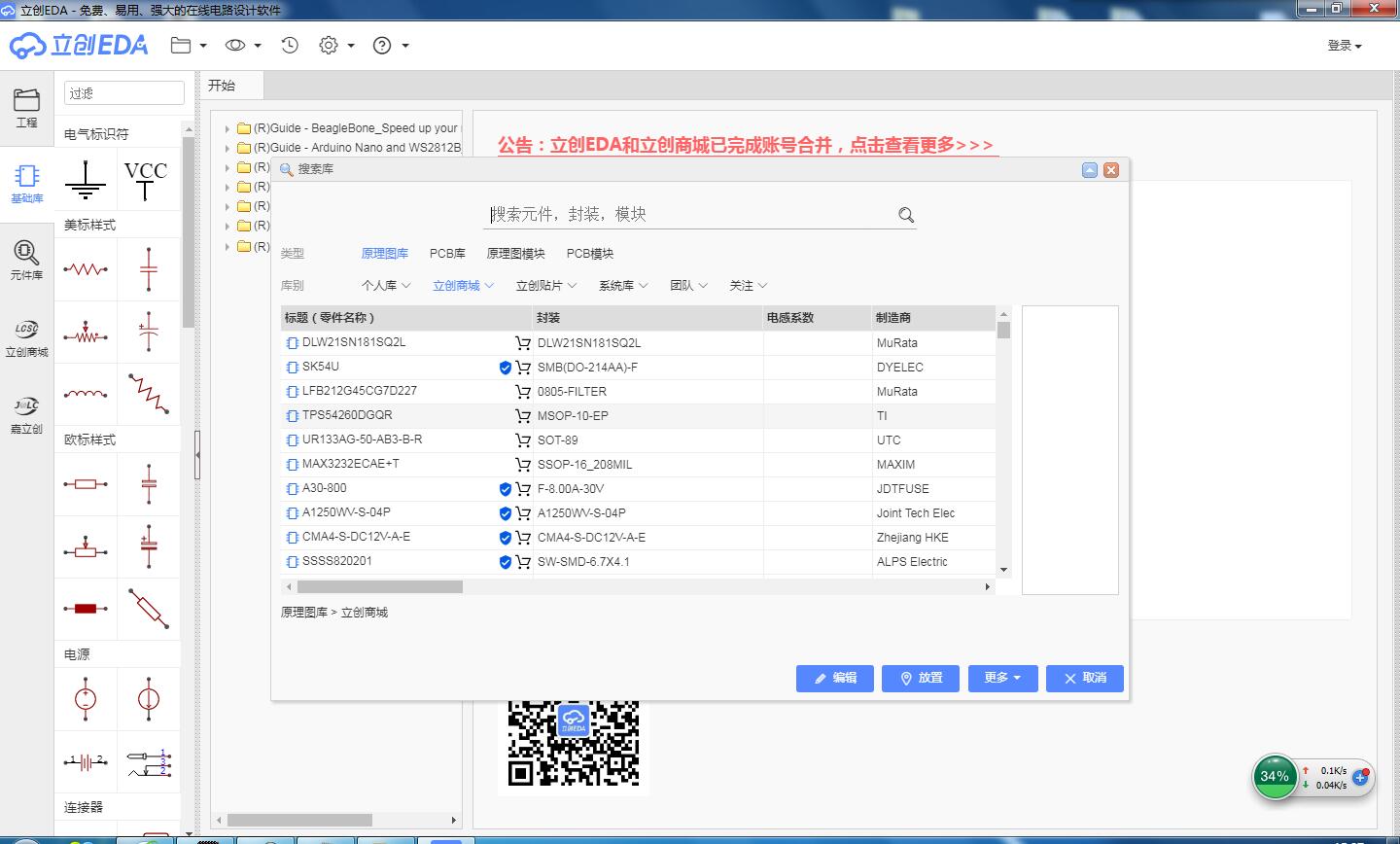Place the ground symbol
This screenshot has width=1400, height=844.
(x=86, y=179)
